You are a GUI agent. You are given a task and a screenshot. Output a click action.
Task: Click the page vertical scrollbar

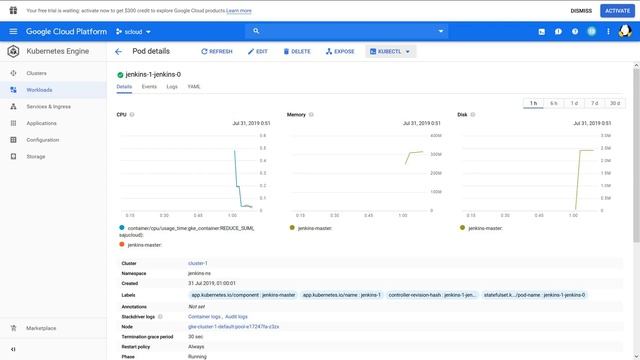[636, 155]
